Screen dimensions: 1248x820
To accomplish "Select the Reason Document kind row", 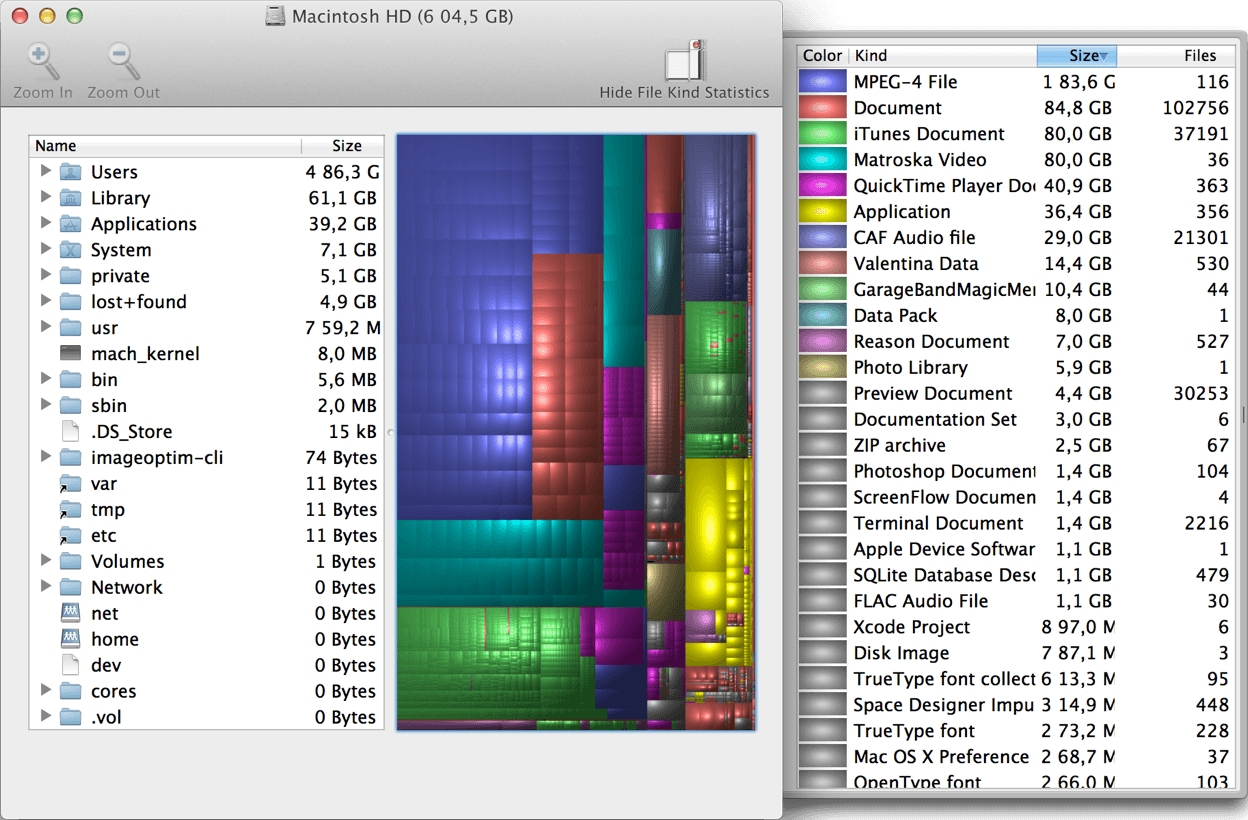I will coord(1015,342).
